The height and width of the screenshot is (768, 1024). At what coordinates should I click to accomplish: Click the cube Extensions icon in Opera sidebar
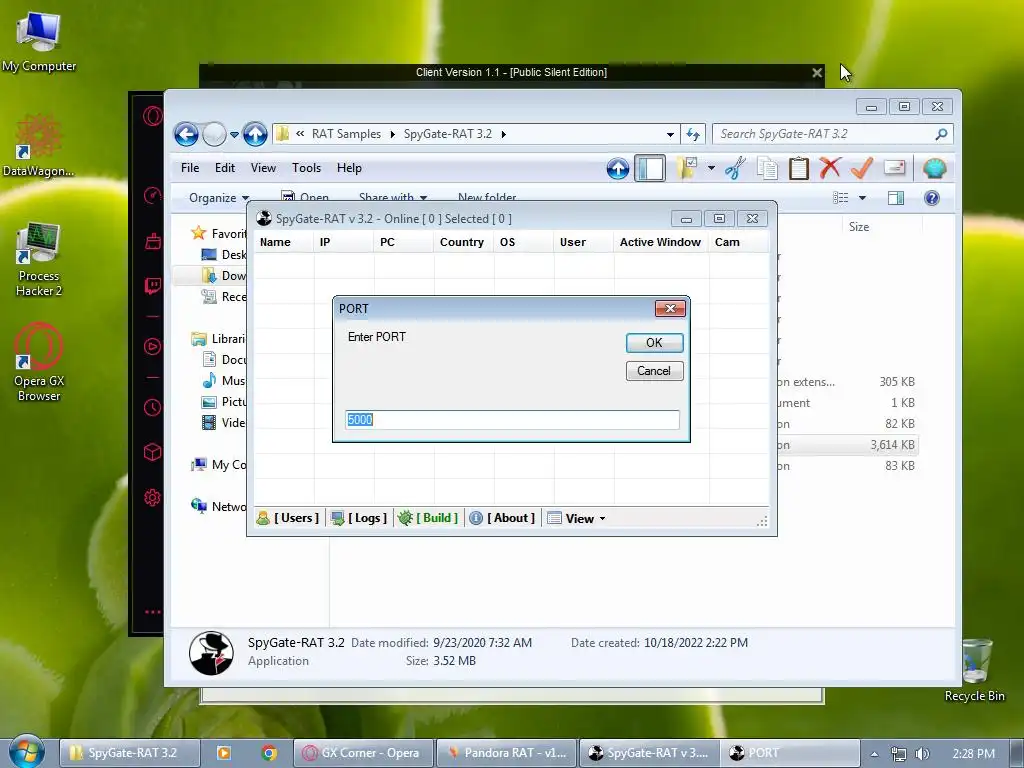(152, 452)
